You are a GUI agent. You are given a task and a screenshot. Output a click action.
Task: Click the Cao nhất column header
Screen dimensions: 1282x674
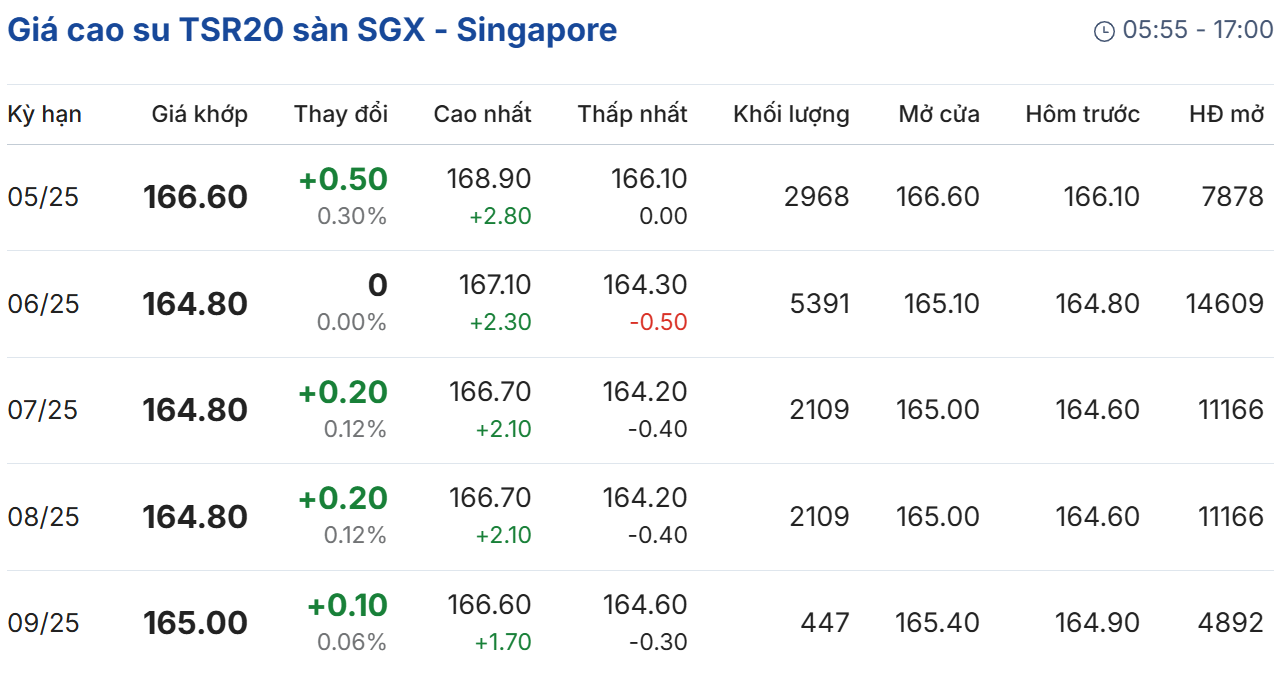[x=482, y=114]
